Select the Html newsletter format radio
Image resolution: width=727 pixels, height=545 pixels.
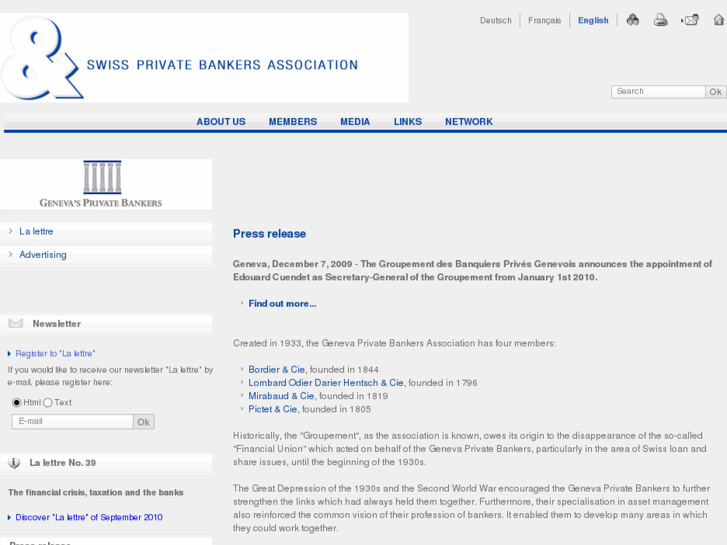[17, 402]
